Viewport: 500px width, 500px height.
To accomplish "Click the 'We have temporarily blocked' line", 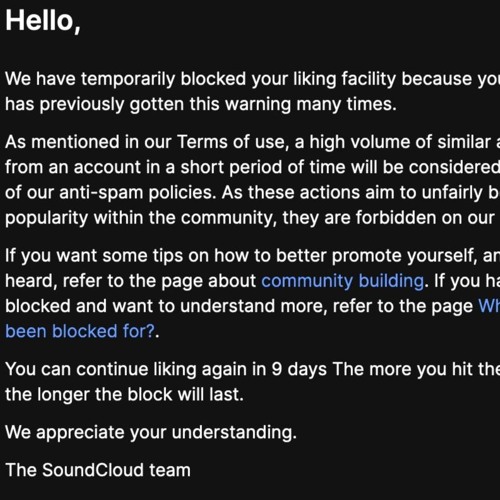I will (252, 79).
